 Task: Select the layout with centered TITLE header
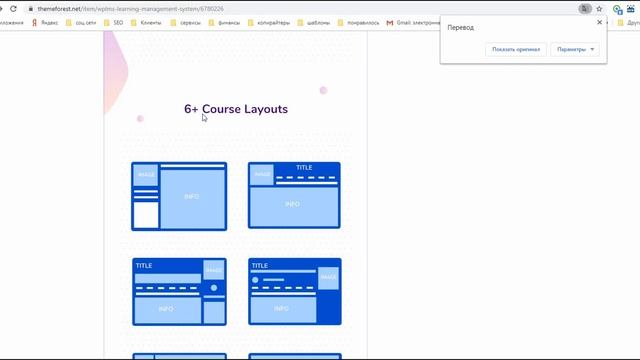tap(294, 195)
